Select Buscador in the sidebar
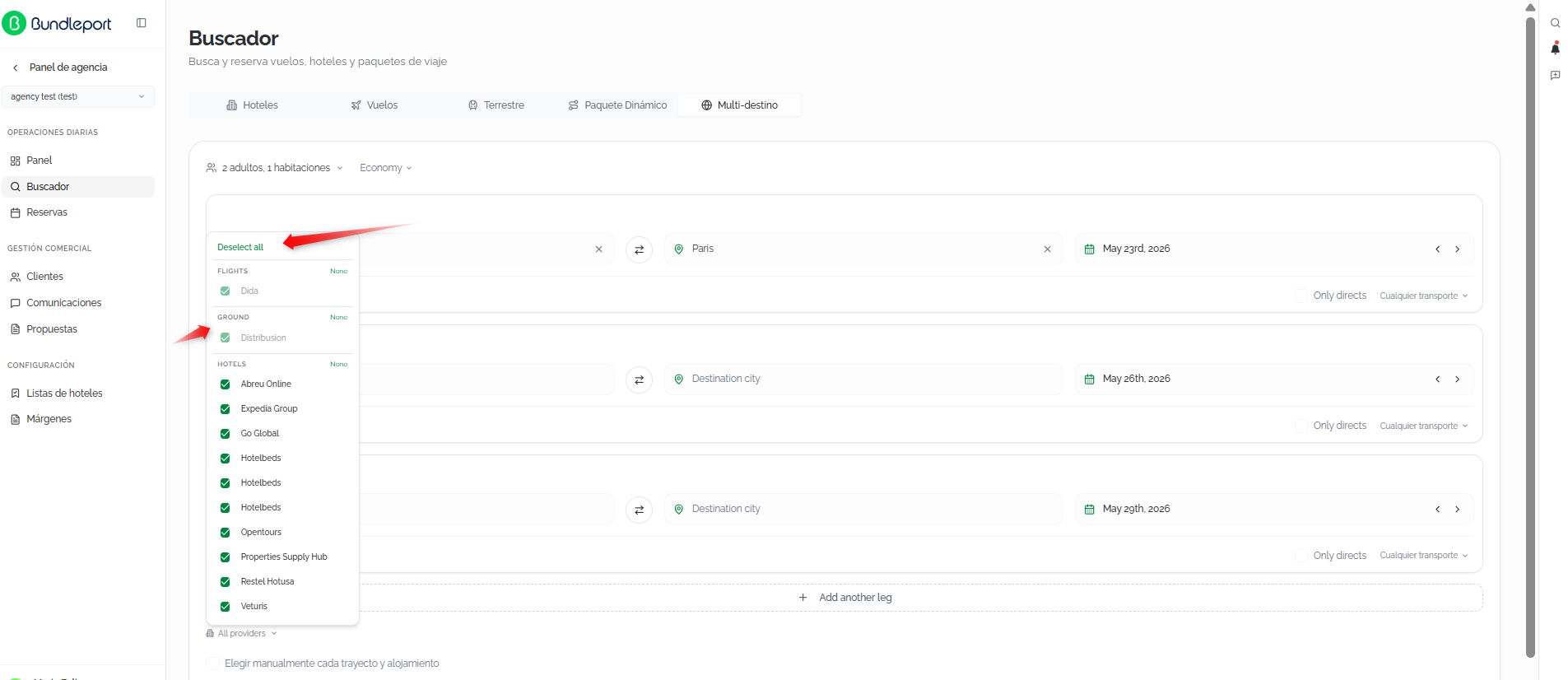This screenshot has width=1568, height=680. click(78, 187)
